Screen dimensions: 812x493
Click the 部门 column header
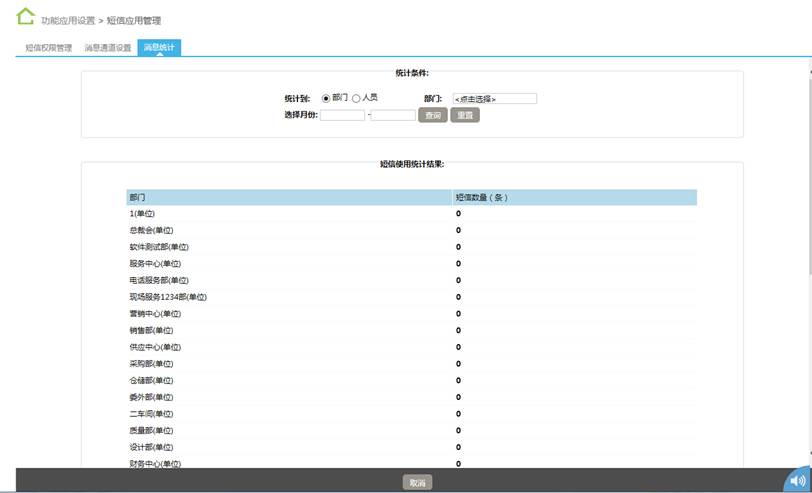click(x=138, y=197)
